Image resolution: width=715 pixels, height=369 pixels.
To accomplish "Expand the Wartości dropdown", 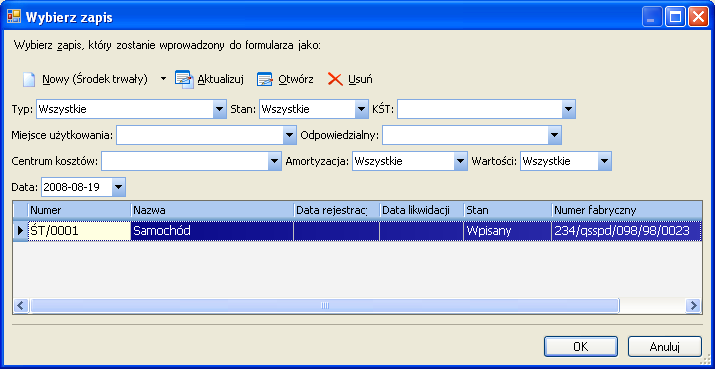I will pyautogui.click(x=604, y=161).
